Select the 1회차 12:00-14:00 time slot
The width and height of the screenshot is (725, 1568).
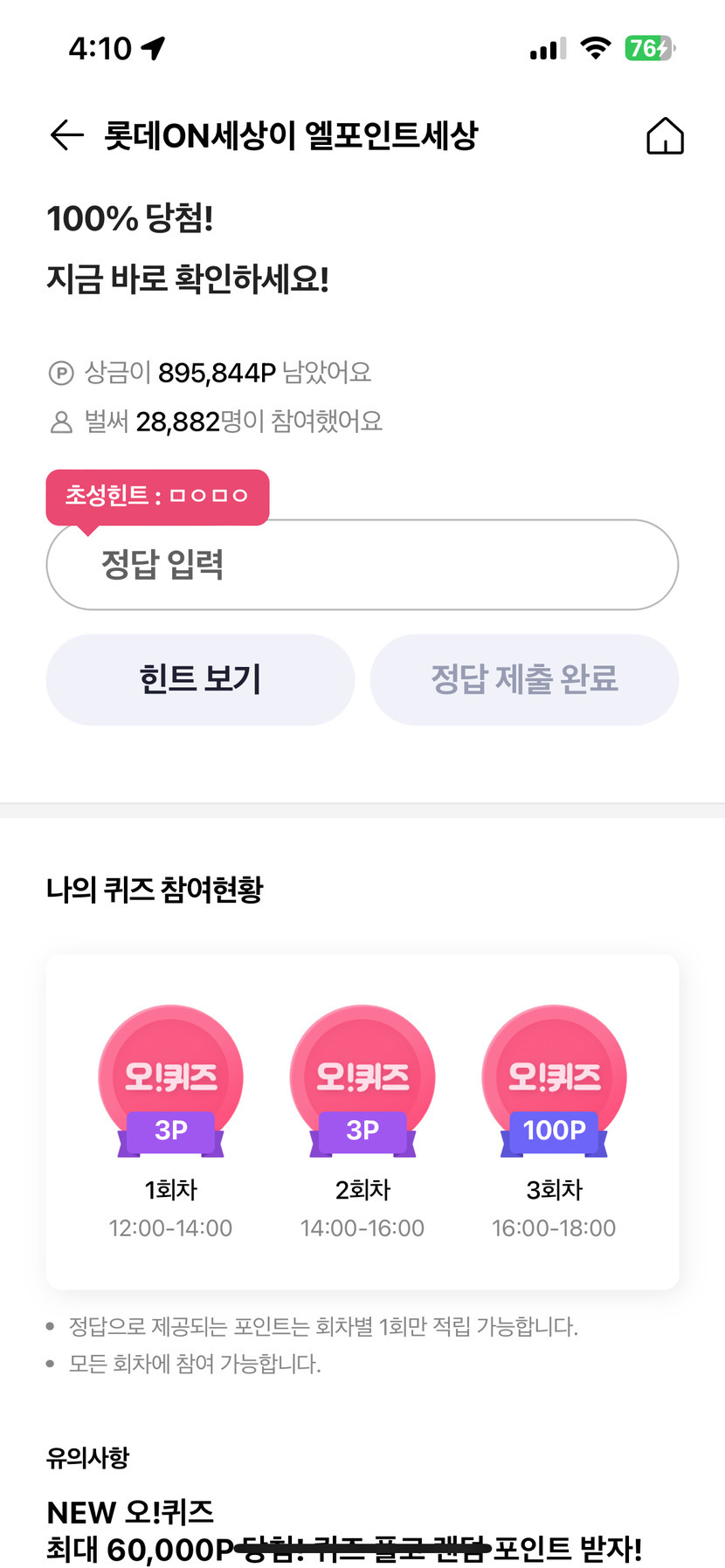pos(170,1228)
